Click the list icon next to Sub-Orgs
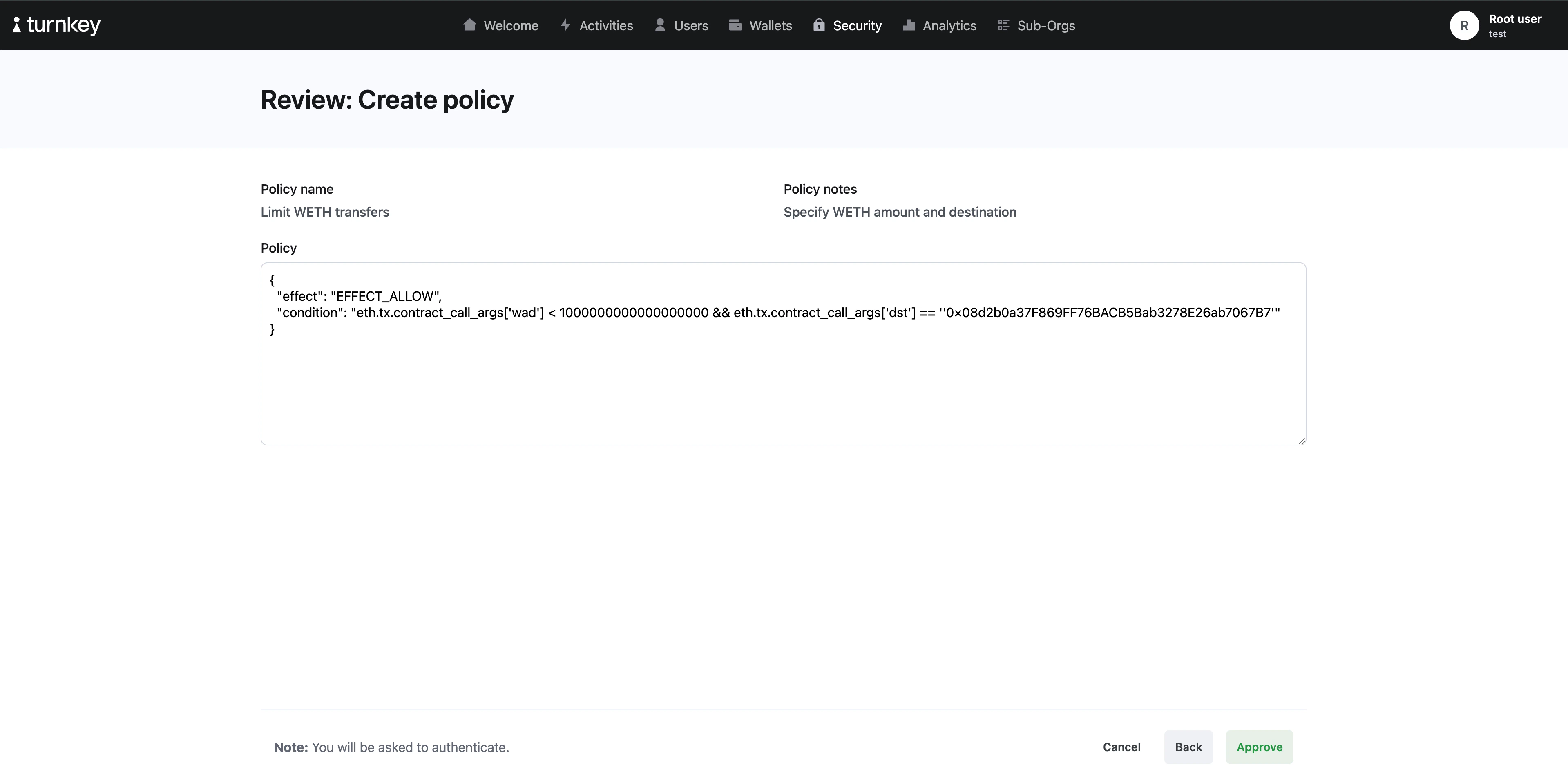The image size is (1568, 783). point(1003,25)
